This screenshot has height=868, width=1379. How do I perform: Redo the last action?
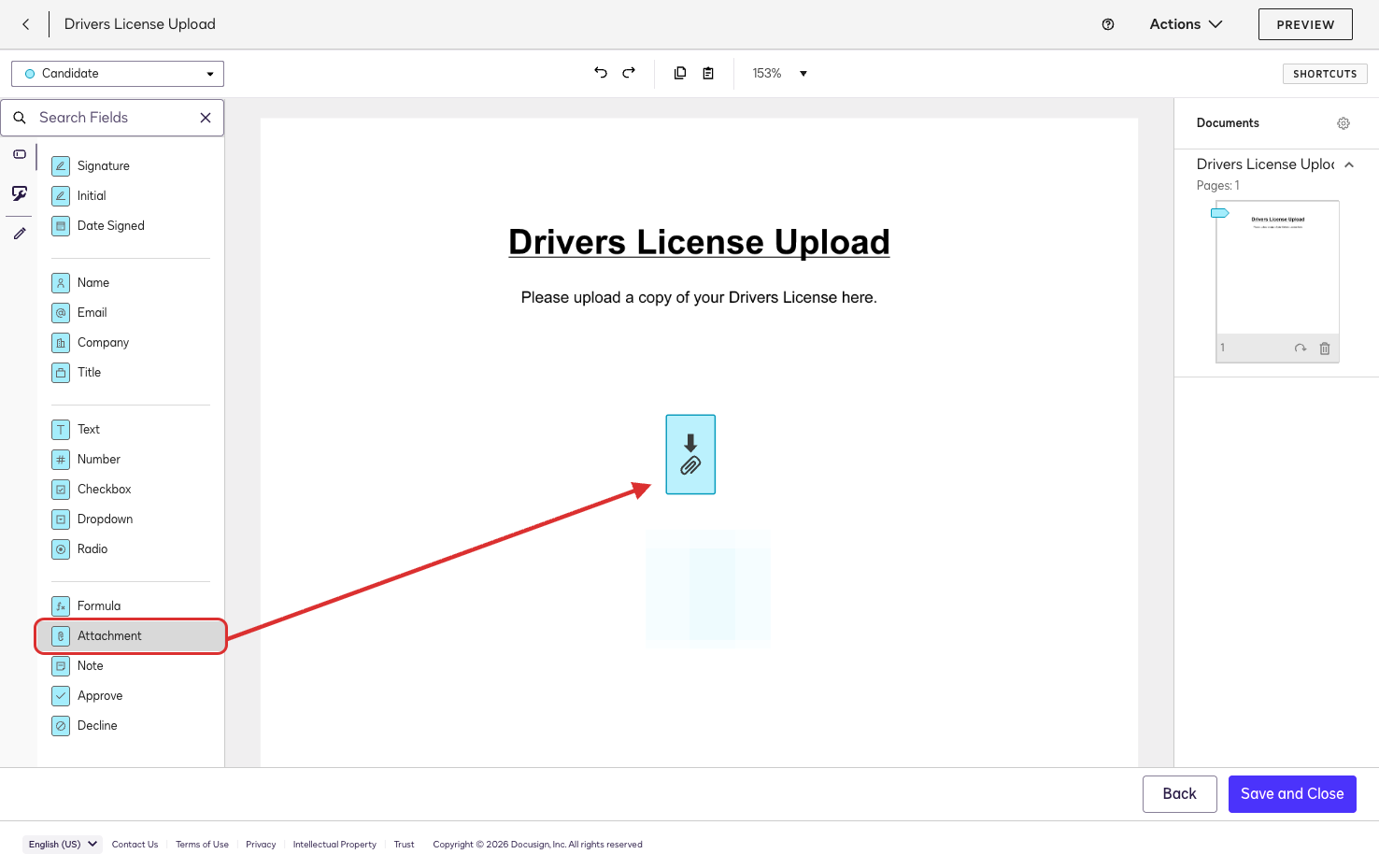pyautogui.click(x=629, y=73)
